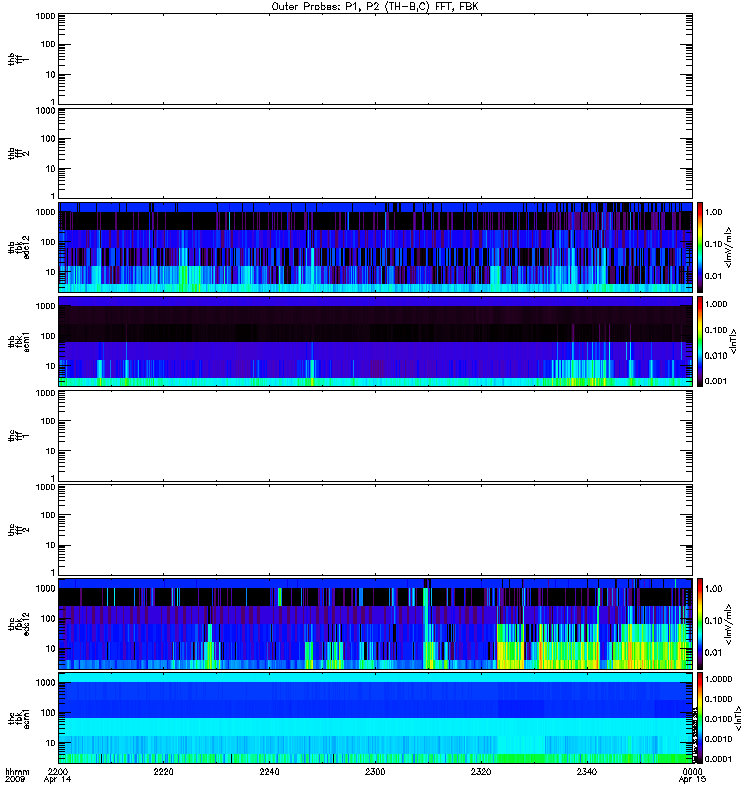Image resolution: width=750 pixels, height=800 pixels.
Task: Click the 'Apr 14' date label
Action: click(x=58, y=780)
